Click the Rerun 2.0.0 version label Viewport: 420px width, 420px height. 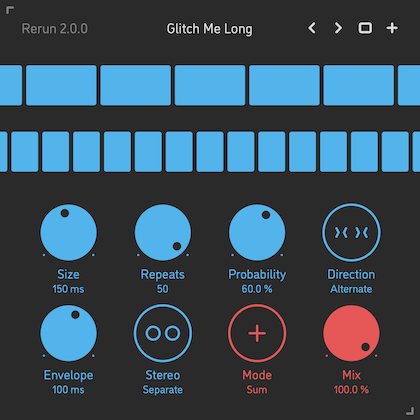[x=55, y=29]
